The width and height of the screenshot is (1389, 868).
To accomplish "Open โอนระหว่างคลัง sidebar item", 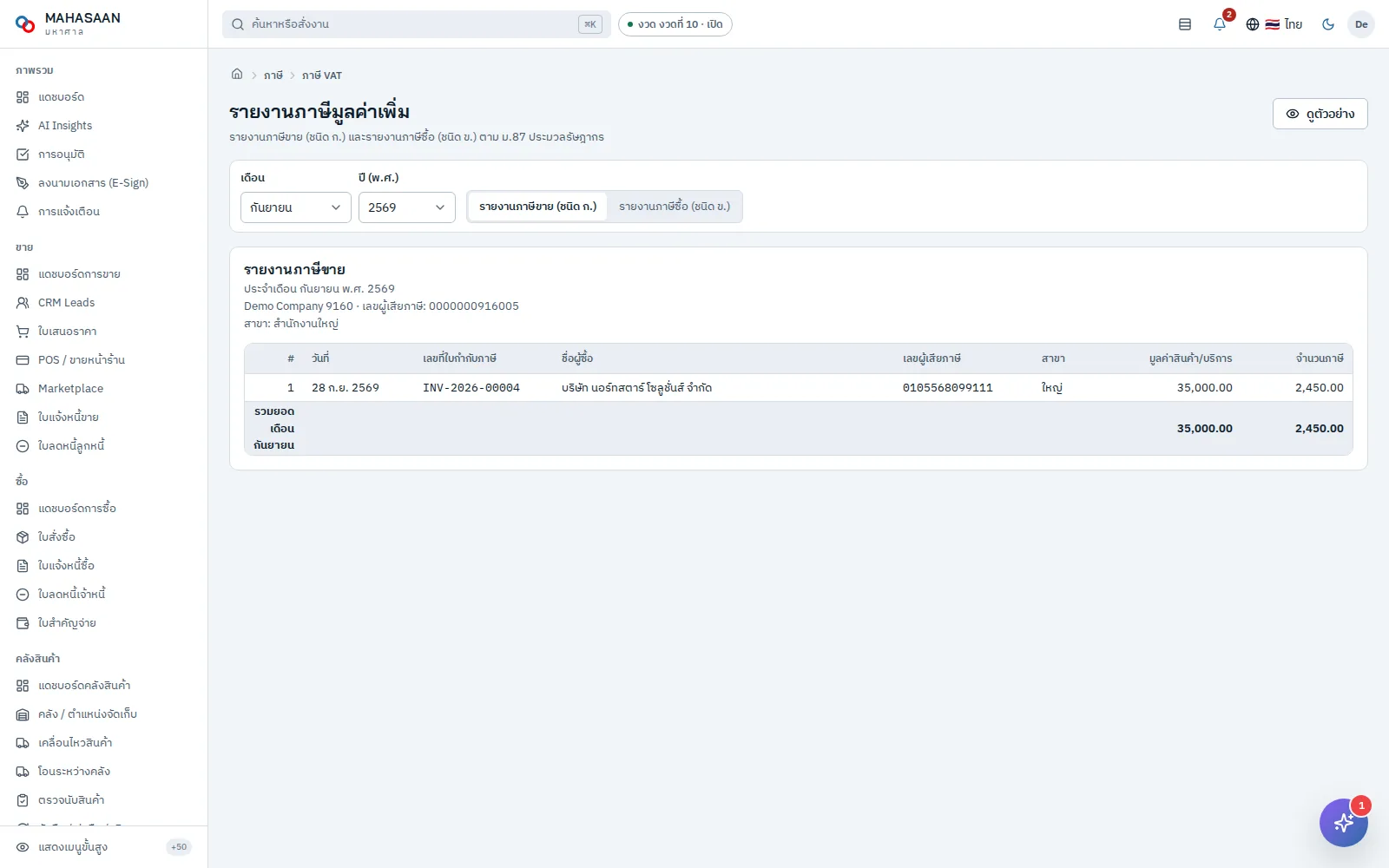I will pos(104,772).
